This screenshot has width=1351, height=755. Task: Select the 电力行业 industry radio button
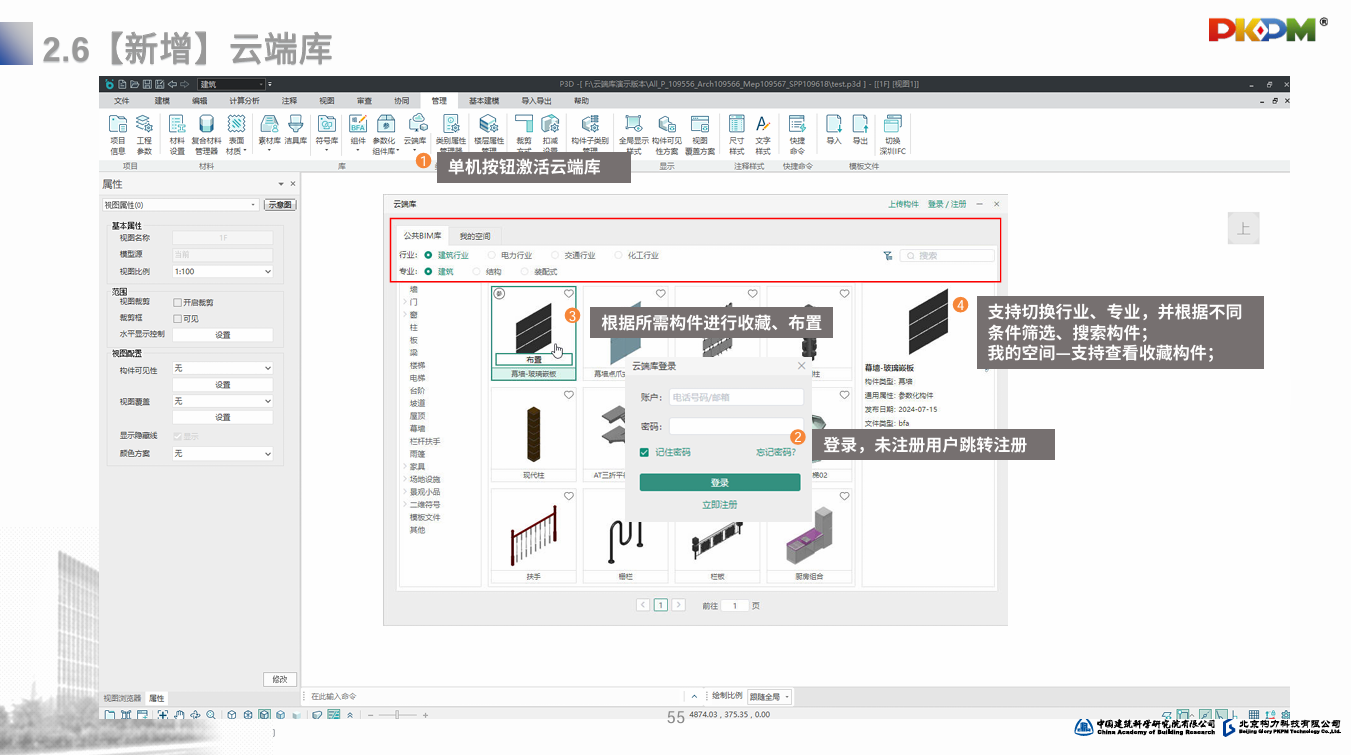pos(492,256)
